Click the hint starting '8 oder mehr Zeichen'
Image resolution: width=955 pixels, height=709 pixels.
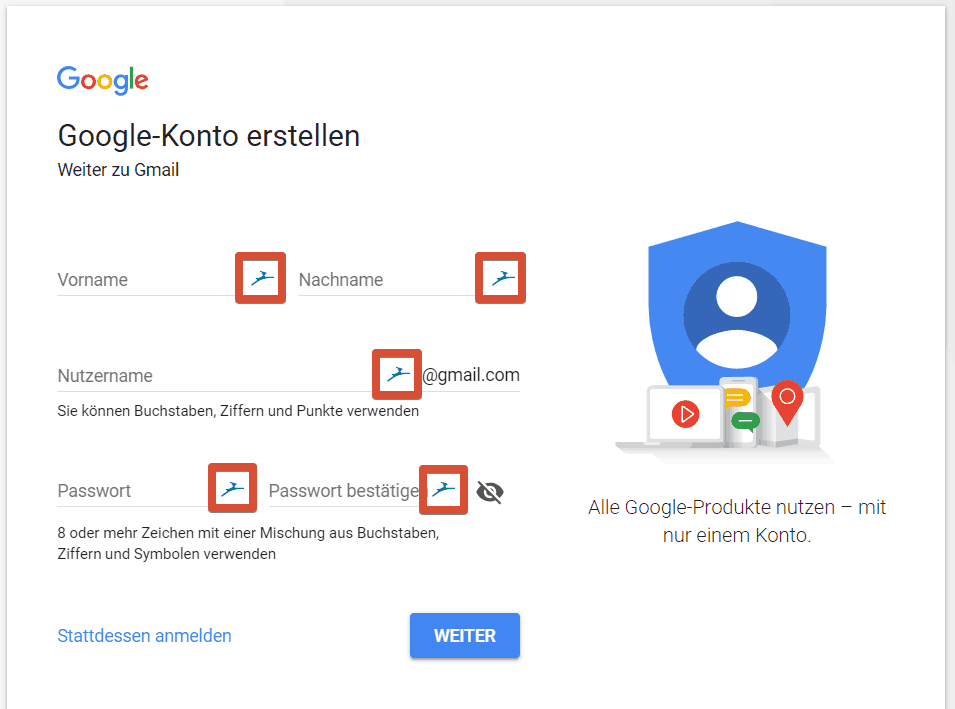click(x=248, y=543)
